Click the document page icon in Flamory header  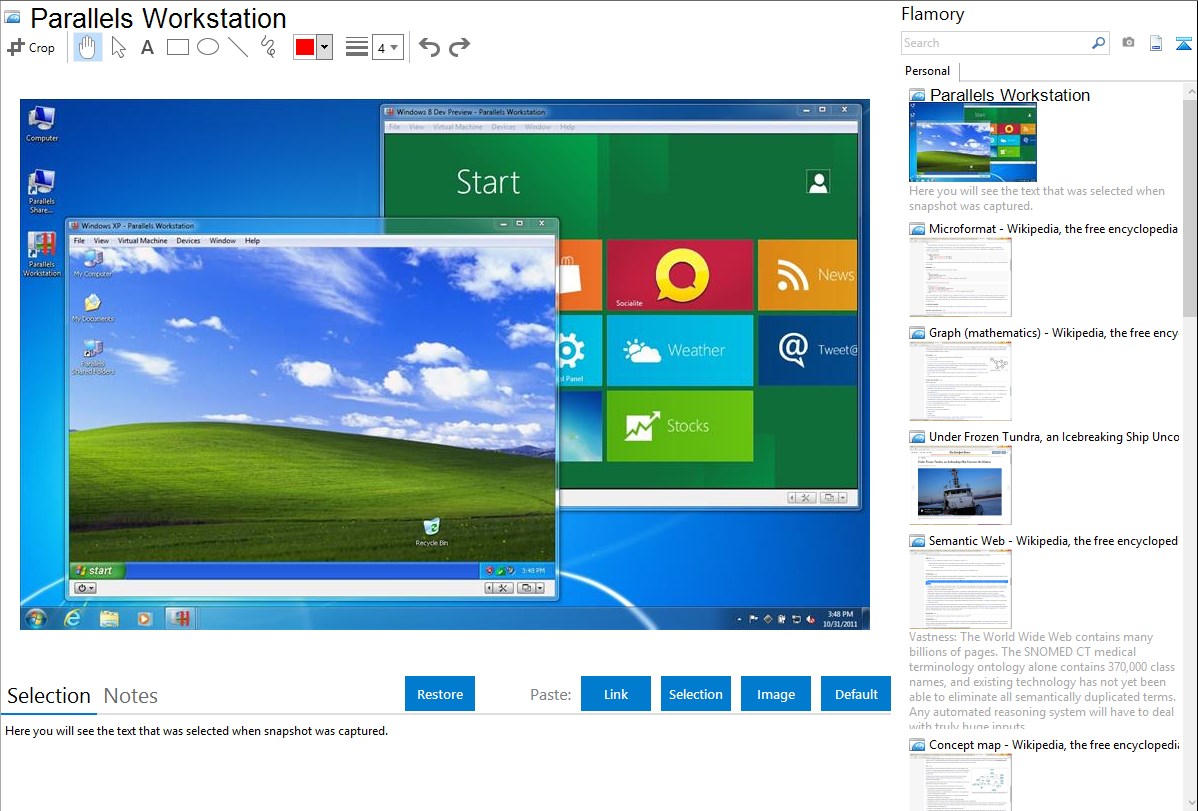click(x=1156, y=43)
